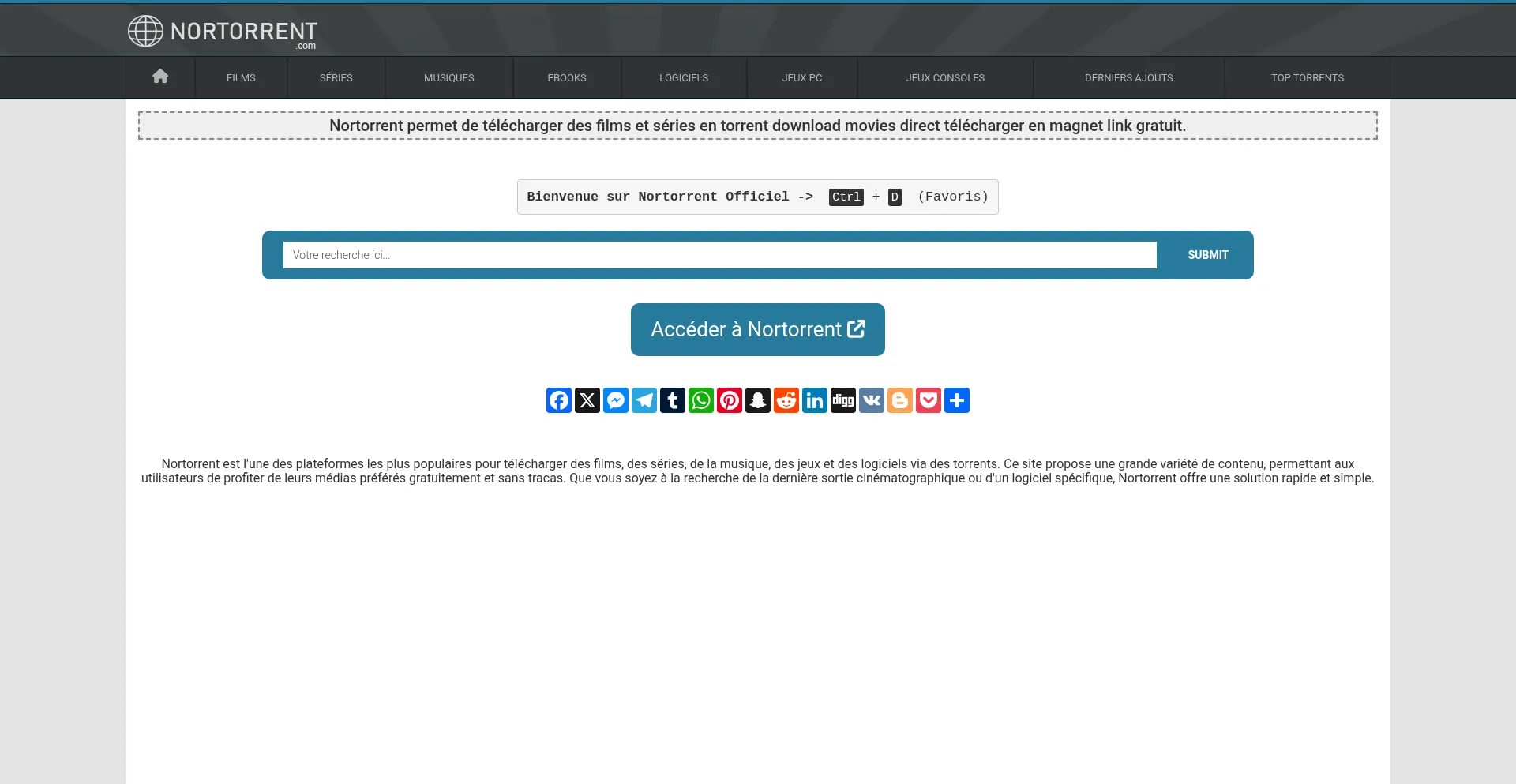This screenshot has height=784, width=1516.
Task: Share on VK
Action: tap(872, 400)
